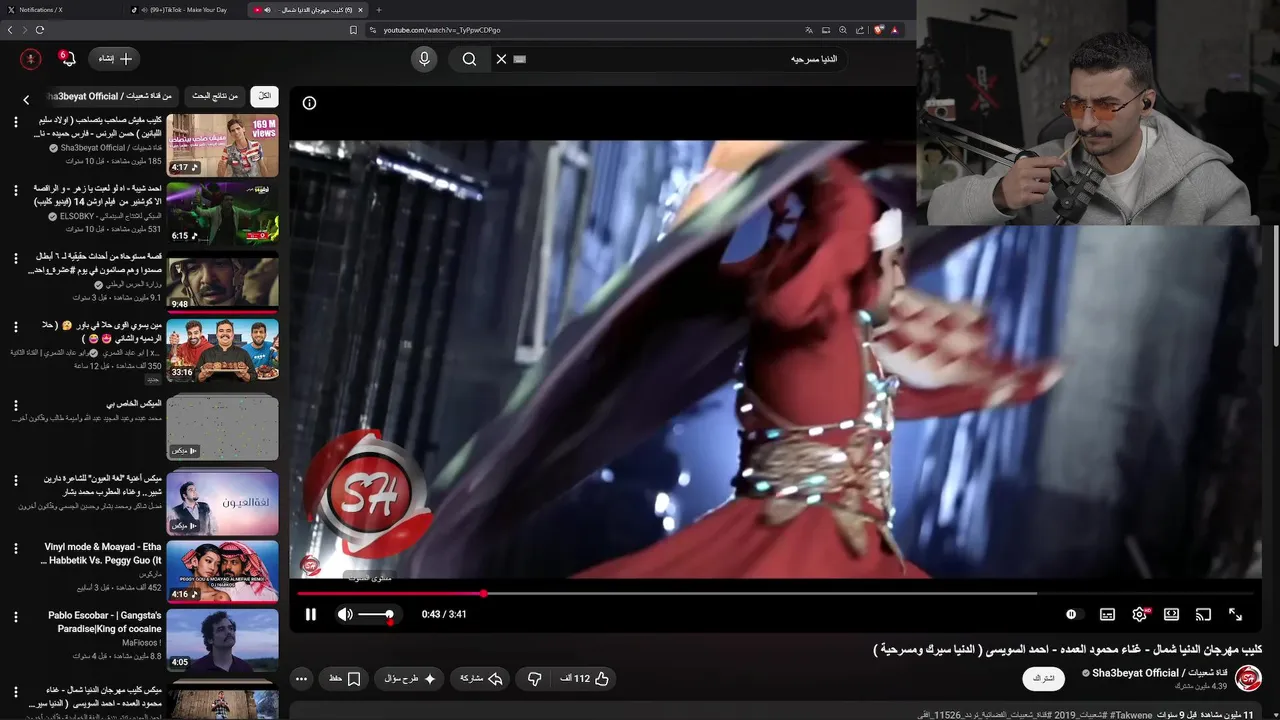Switch to theater mode view
1280x720 pixels.
pos(1171,614)
